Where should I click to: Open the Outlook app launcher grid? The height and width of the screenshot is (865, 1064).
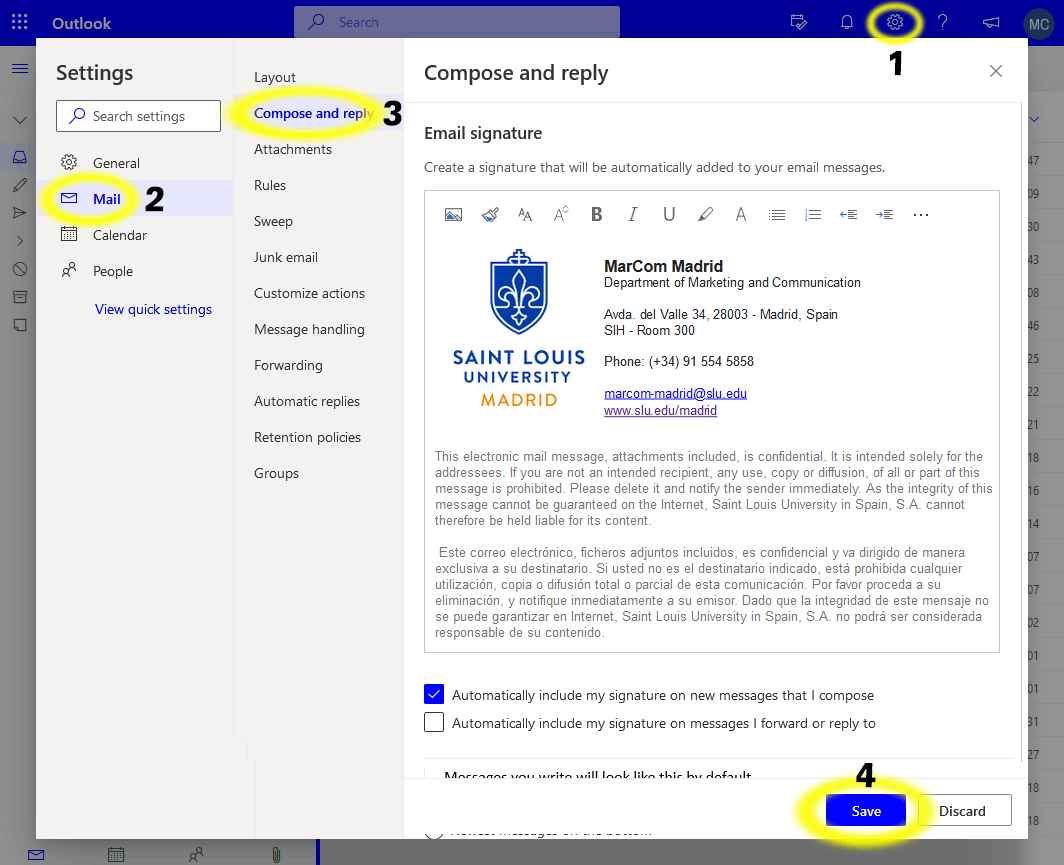click(19, 22)
